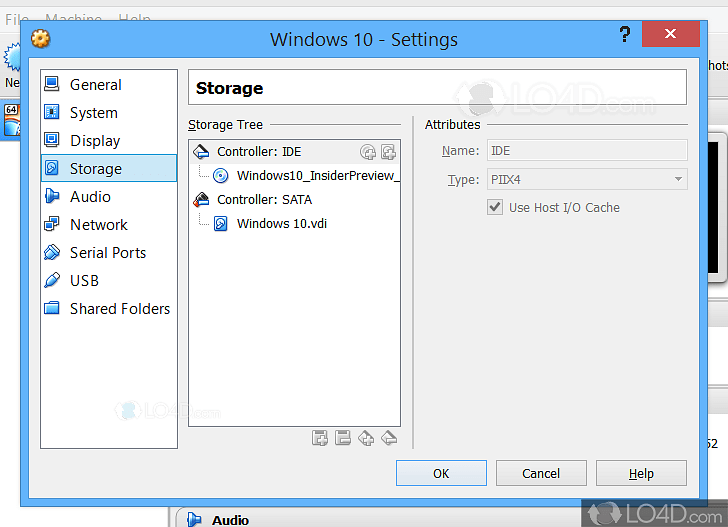Click the General monitor icon
This screenshot has height=527, width=728.
click(52, 84)
